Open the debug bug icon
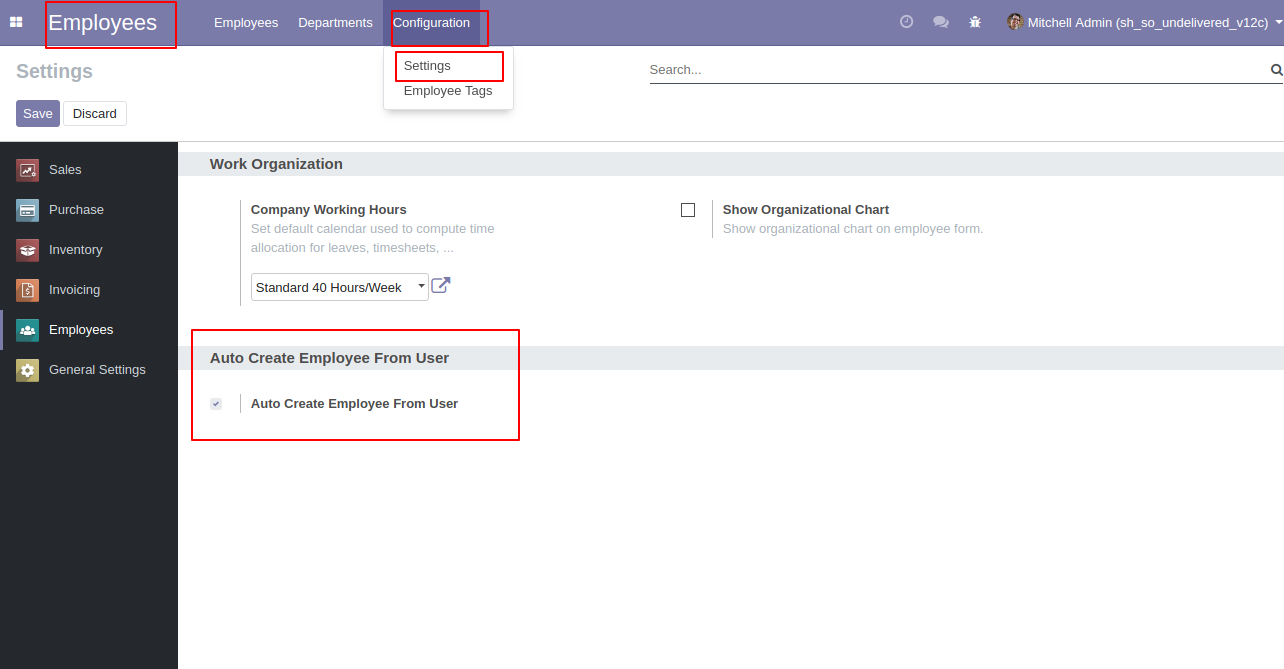 click(975, 22)
